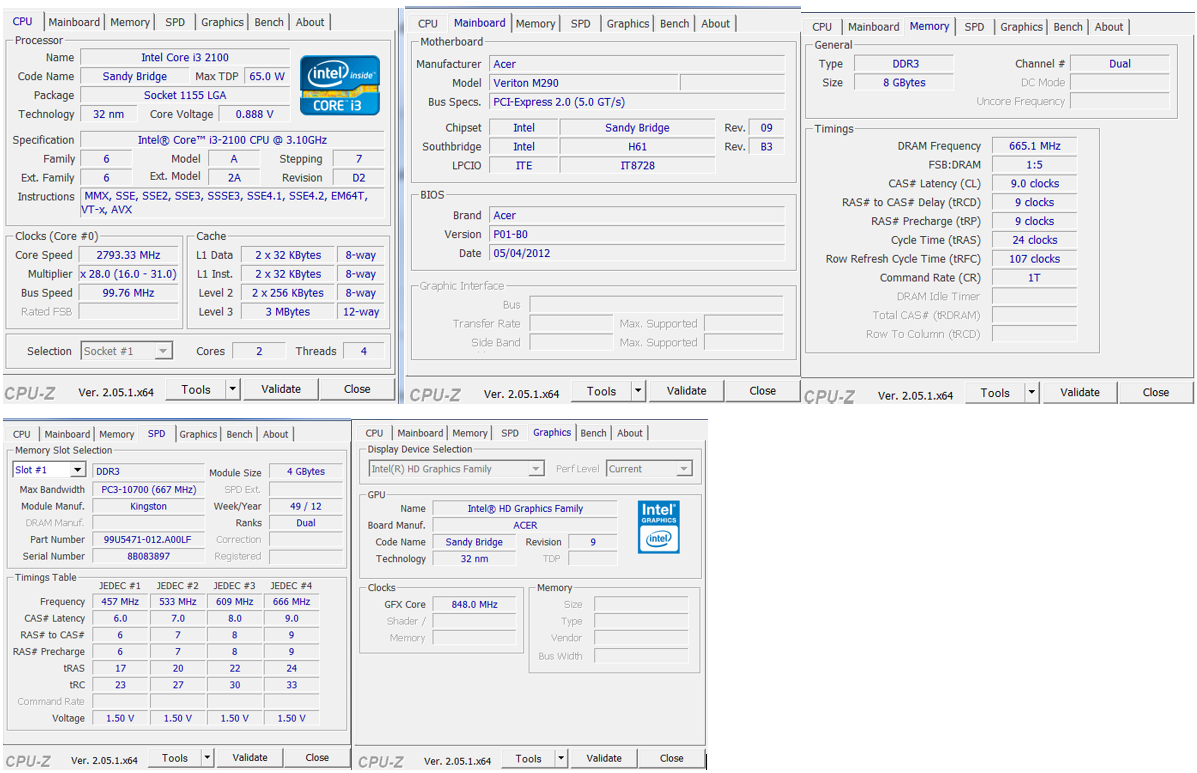The image size is (1197, 773).
Task: Click the Sandy Bridge code name value in CPU window
Action: pos(134,76)
